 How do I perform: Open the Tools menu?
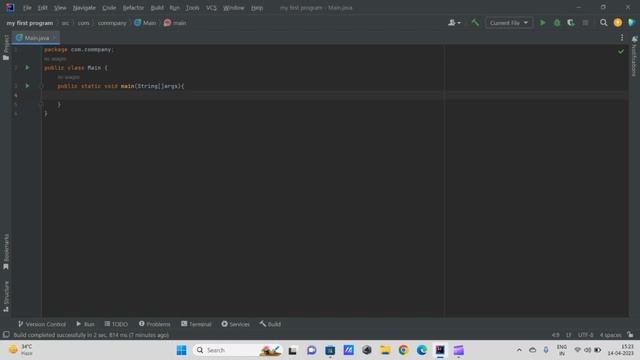click(x=193, y=8)
